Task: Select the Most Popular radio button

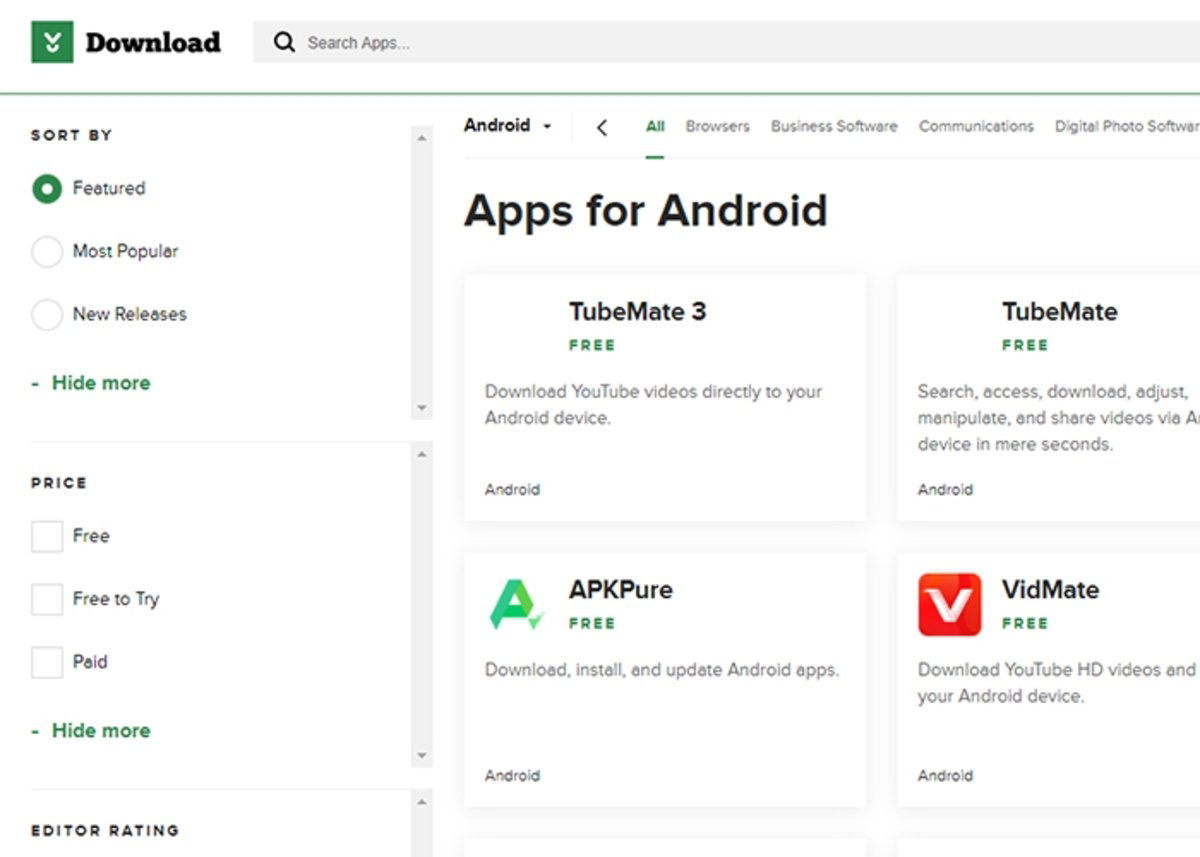Action: [x=47, y=251]
